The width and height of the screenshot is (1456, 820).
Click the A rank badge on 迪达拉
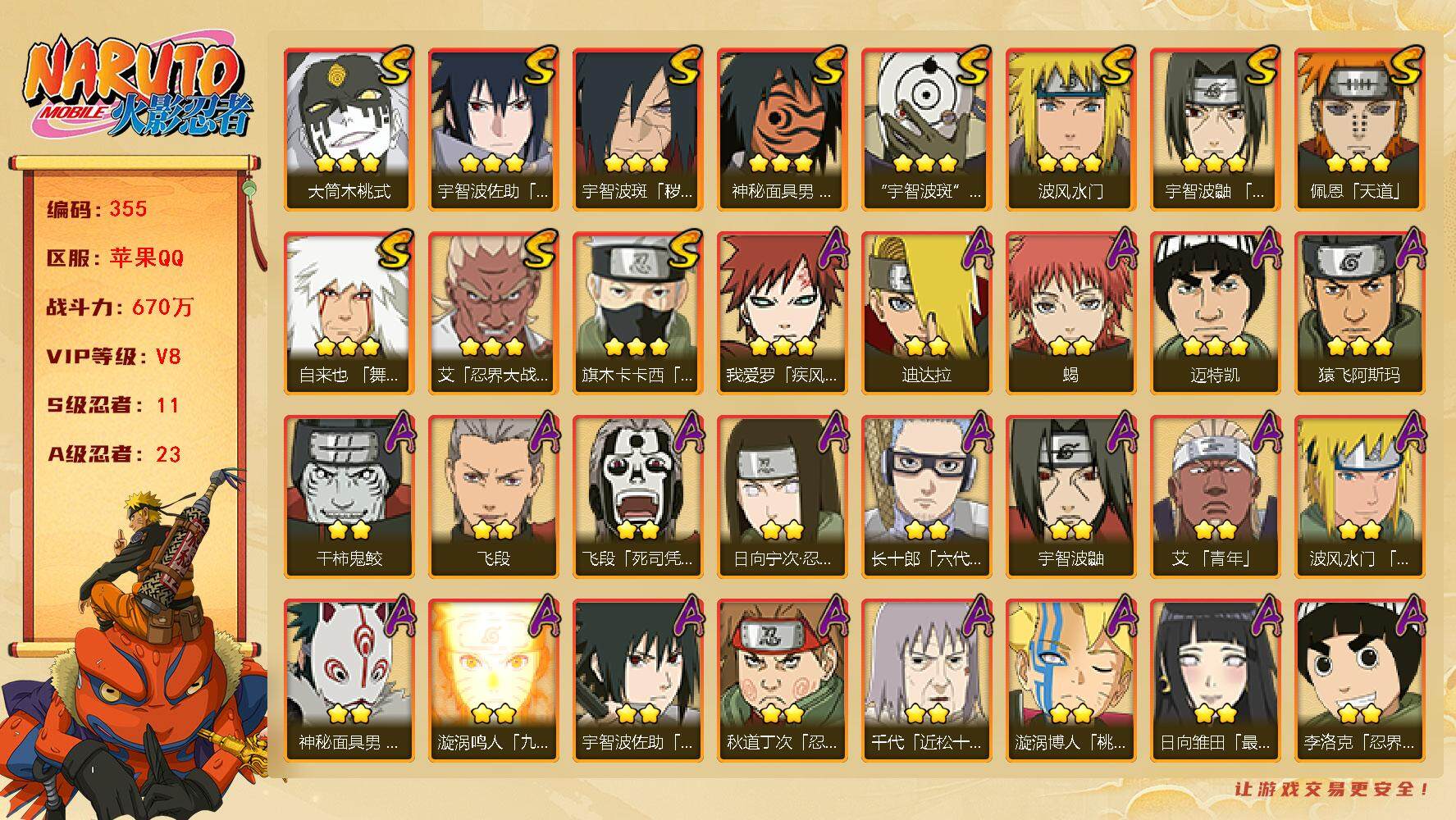tap(975, 249)
